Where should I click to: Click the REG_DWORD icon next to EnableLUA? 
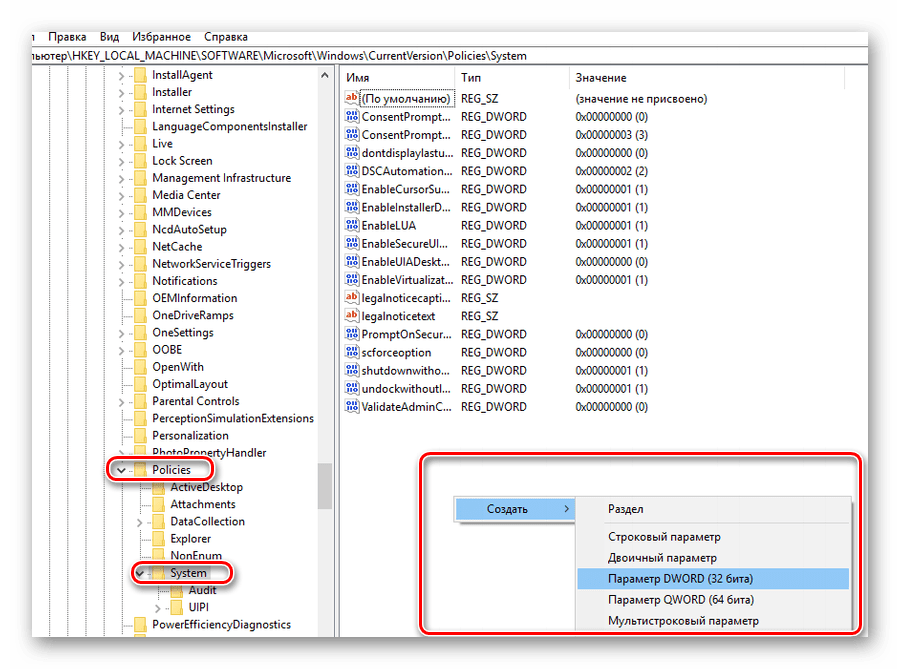(352, 225)
